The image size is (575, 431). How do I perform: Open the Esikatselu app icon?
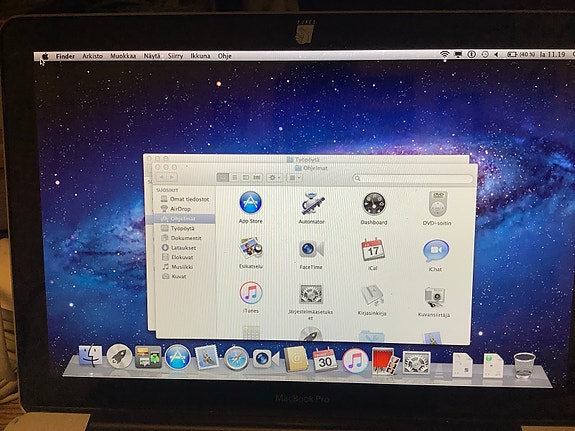click(x=251, y=249)
